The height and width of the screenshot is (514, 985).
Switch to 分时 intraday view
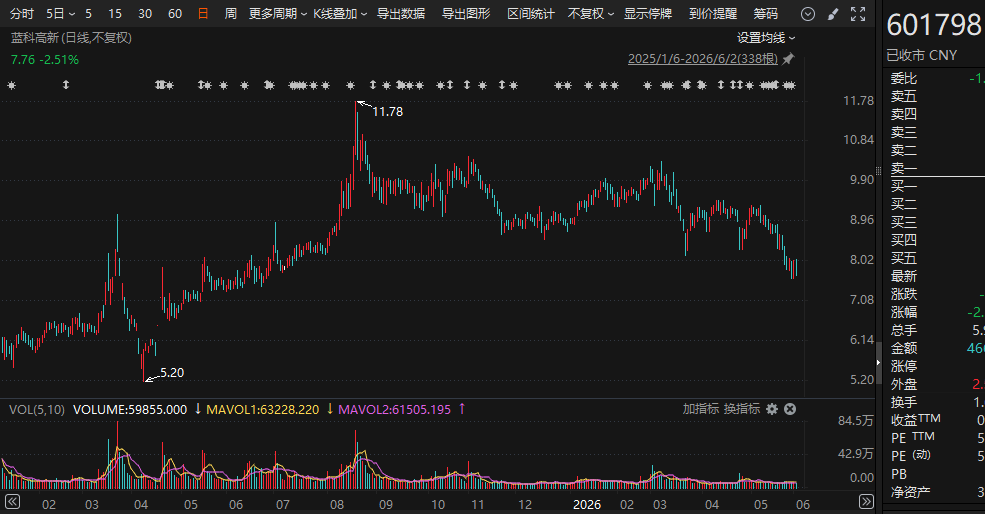tap(22, 14)
